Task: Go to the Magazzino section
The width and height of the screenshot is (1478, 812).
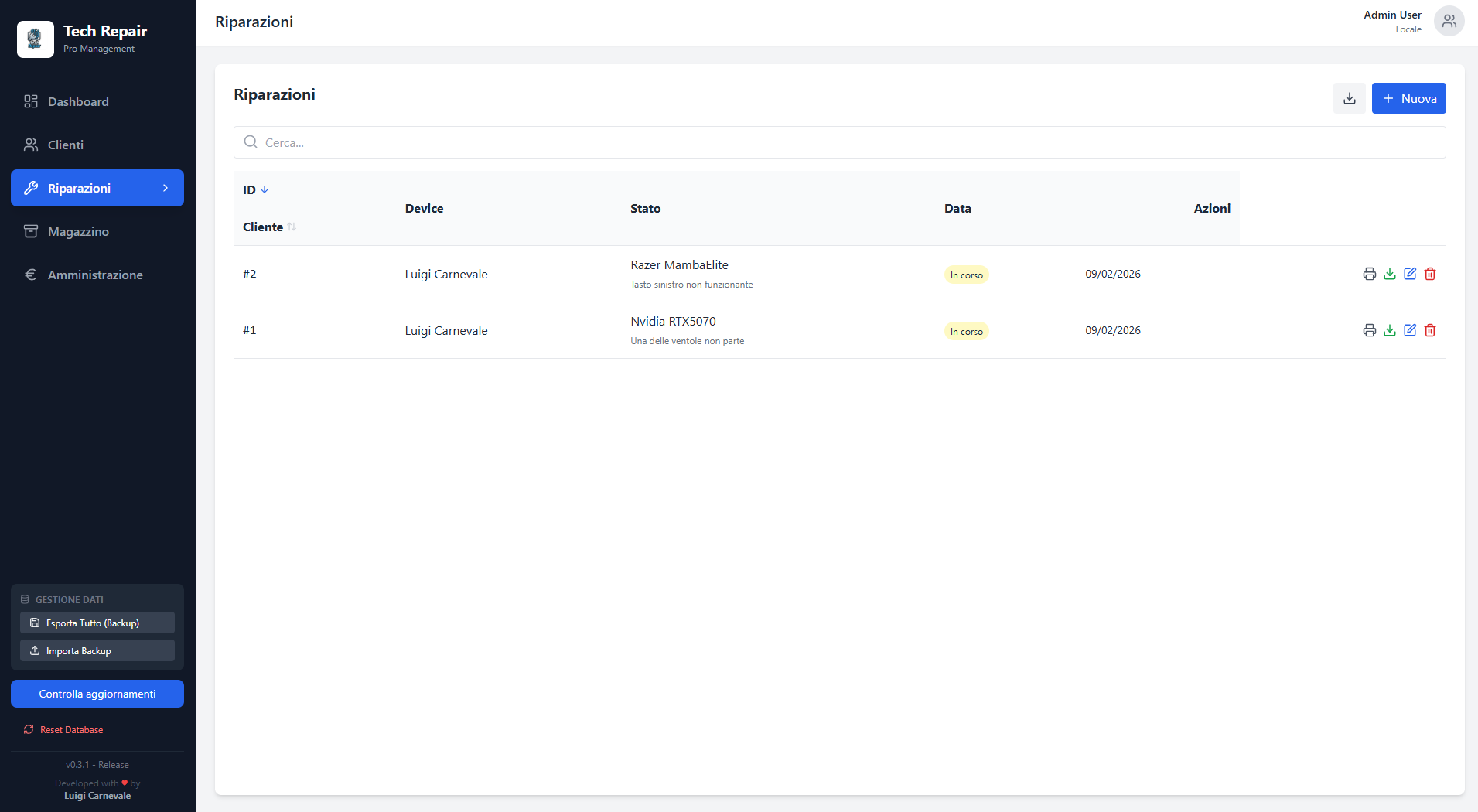Action: pyautogui.click(x=78, y=231)
